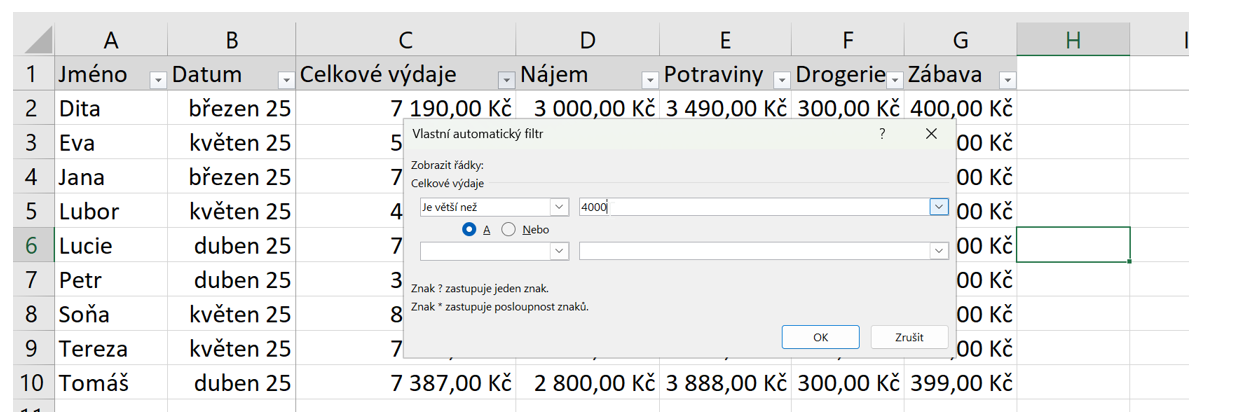The width and height of the screenshot is (1237, 418).
Task: Expand the second condition operator dropdown
Action: click(560, 251)
